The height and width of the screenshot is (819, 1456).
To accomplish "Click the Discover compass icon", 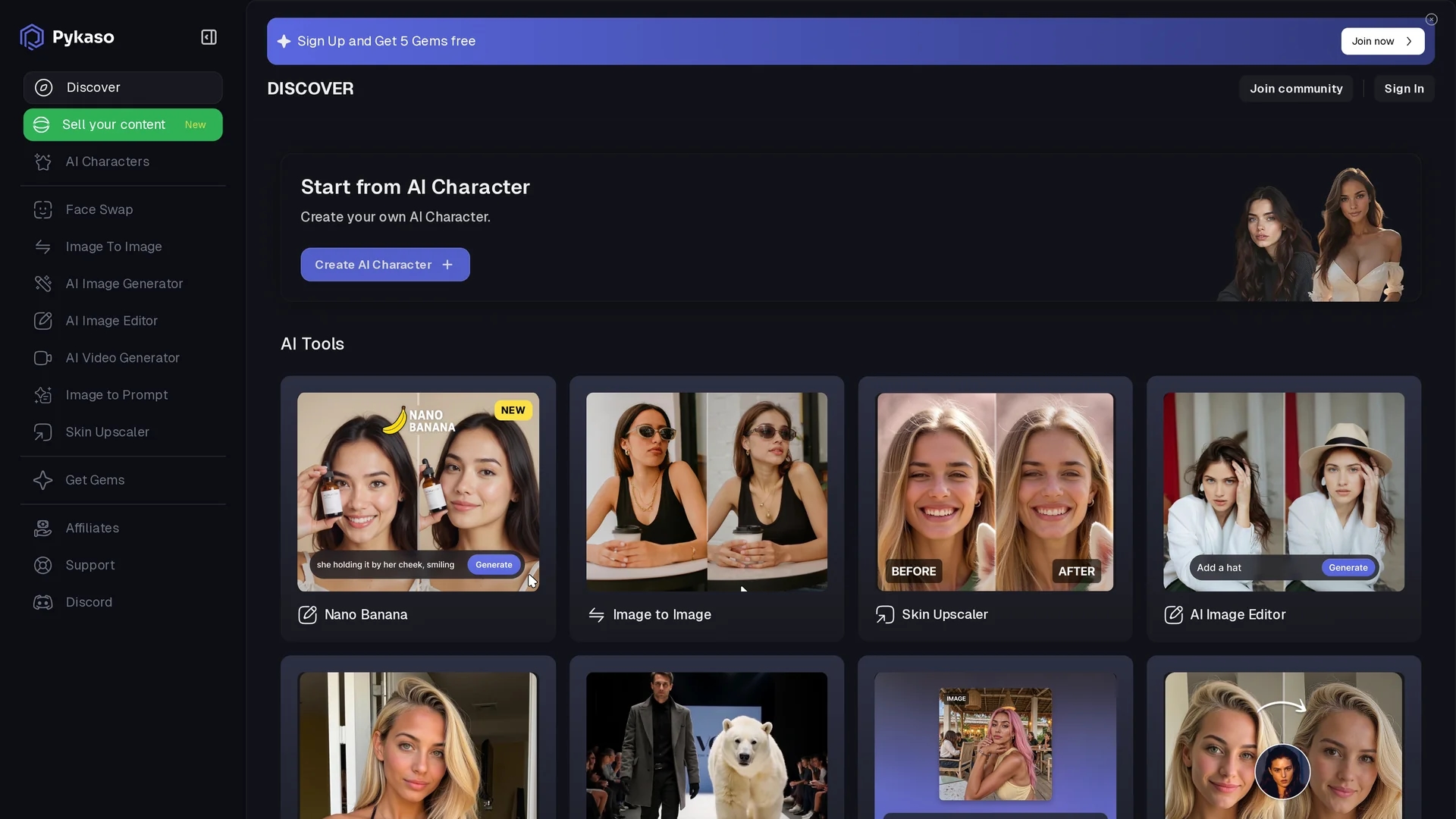I will (x=44, y=88).
